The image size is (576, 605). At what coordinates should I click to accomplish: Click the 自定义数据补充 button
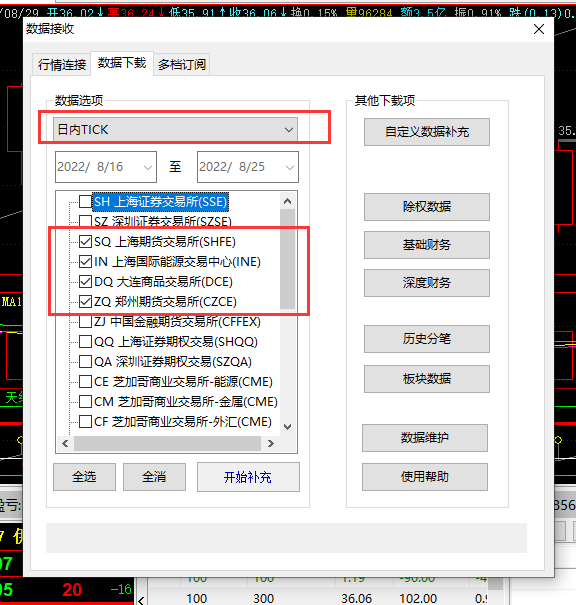[427, 132]
